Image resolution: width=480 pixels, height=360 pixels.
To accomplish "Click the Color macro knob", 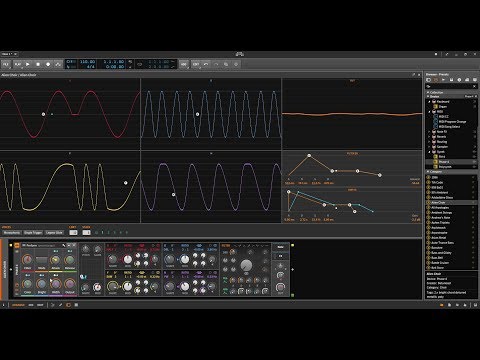I will pyautogui.click(x=27, y=284).
